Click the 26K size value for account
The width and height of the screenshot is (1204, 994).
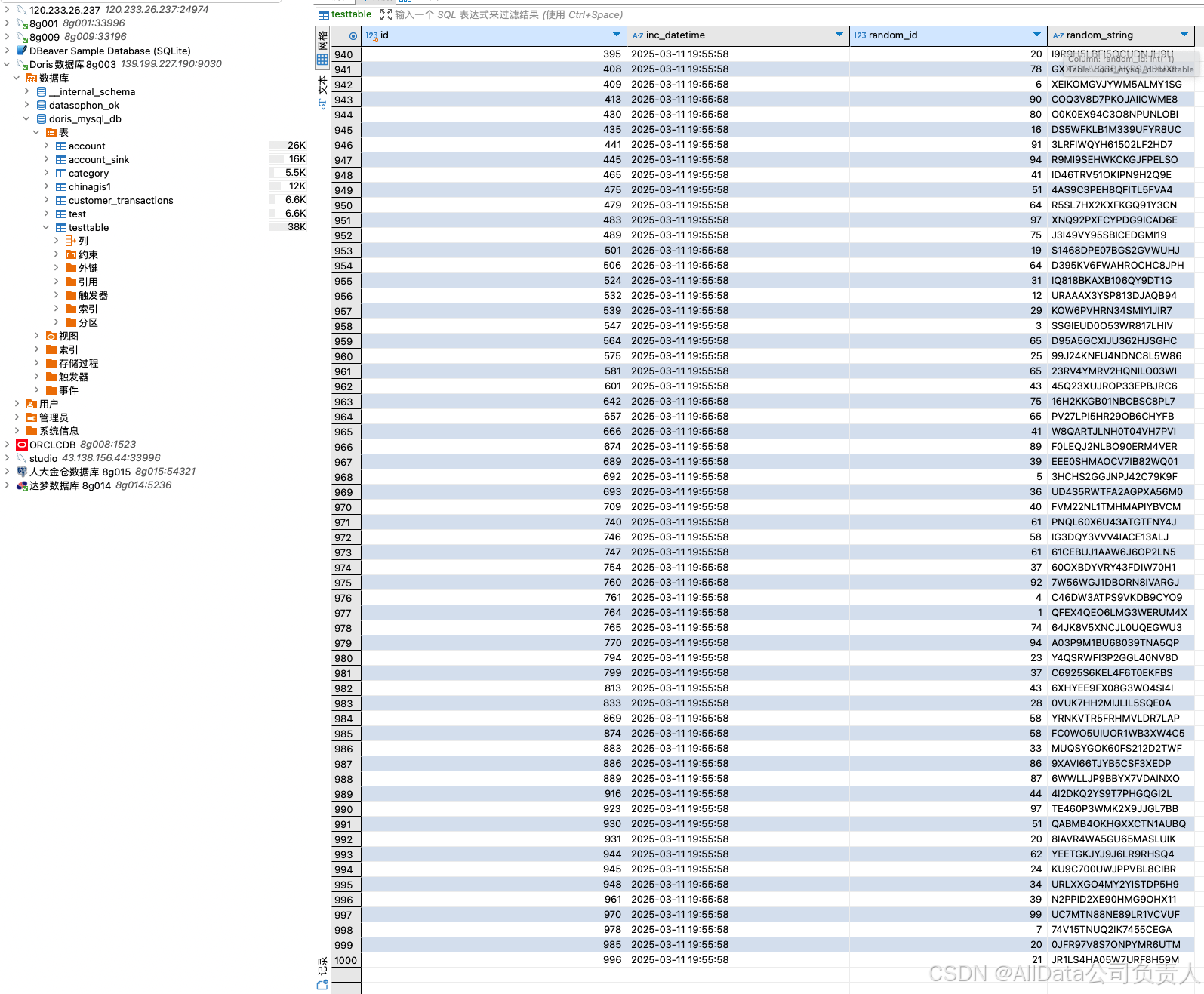pyautogui.click(x=297, y=146)
